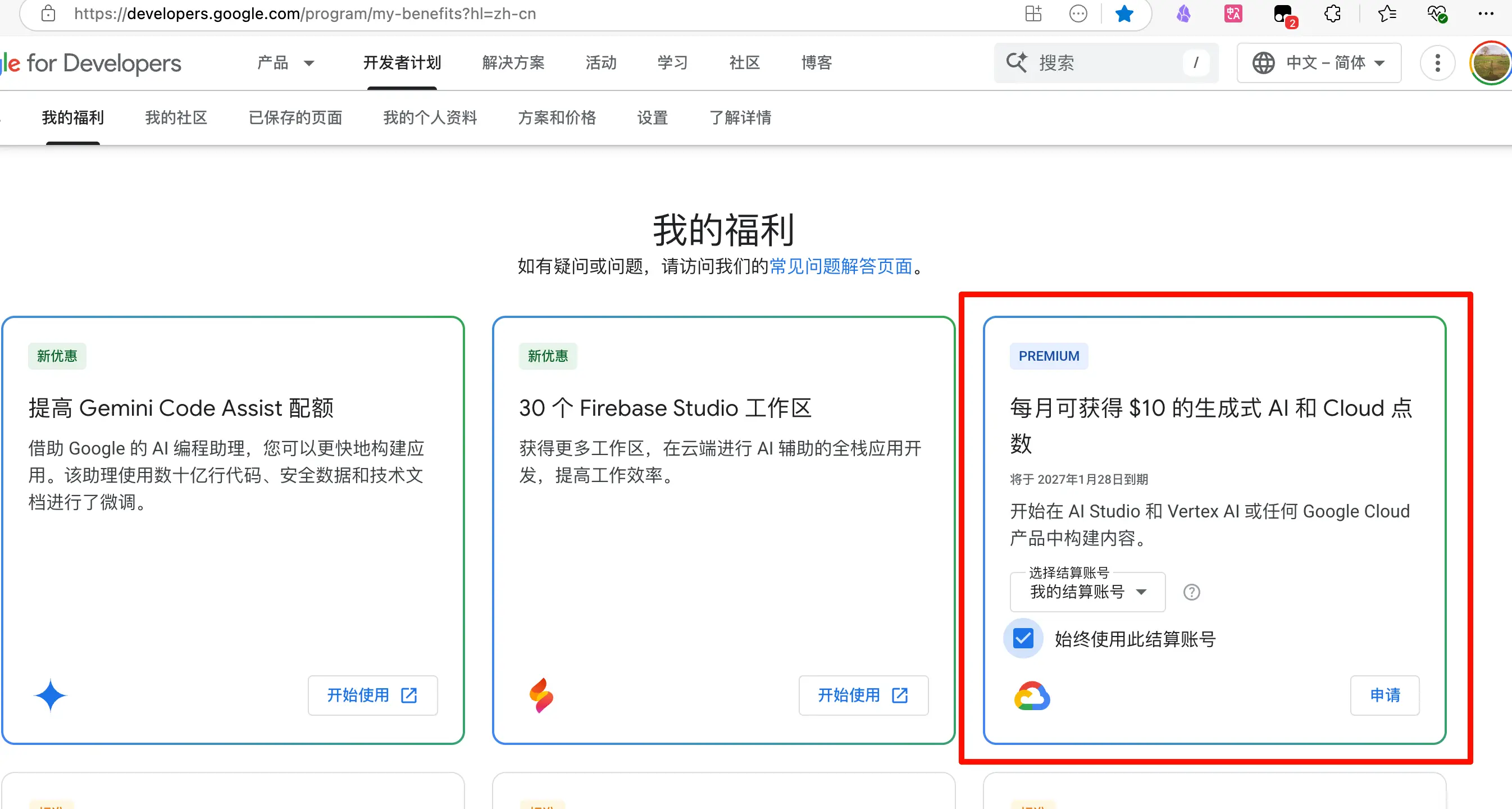Open the 我的社区 tab

pyautogui.click(x=176, y=117)
